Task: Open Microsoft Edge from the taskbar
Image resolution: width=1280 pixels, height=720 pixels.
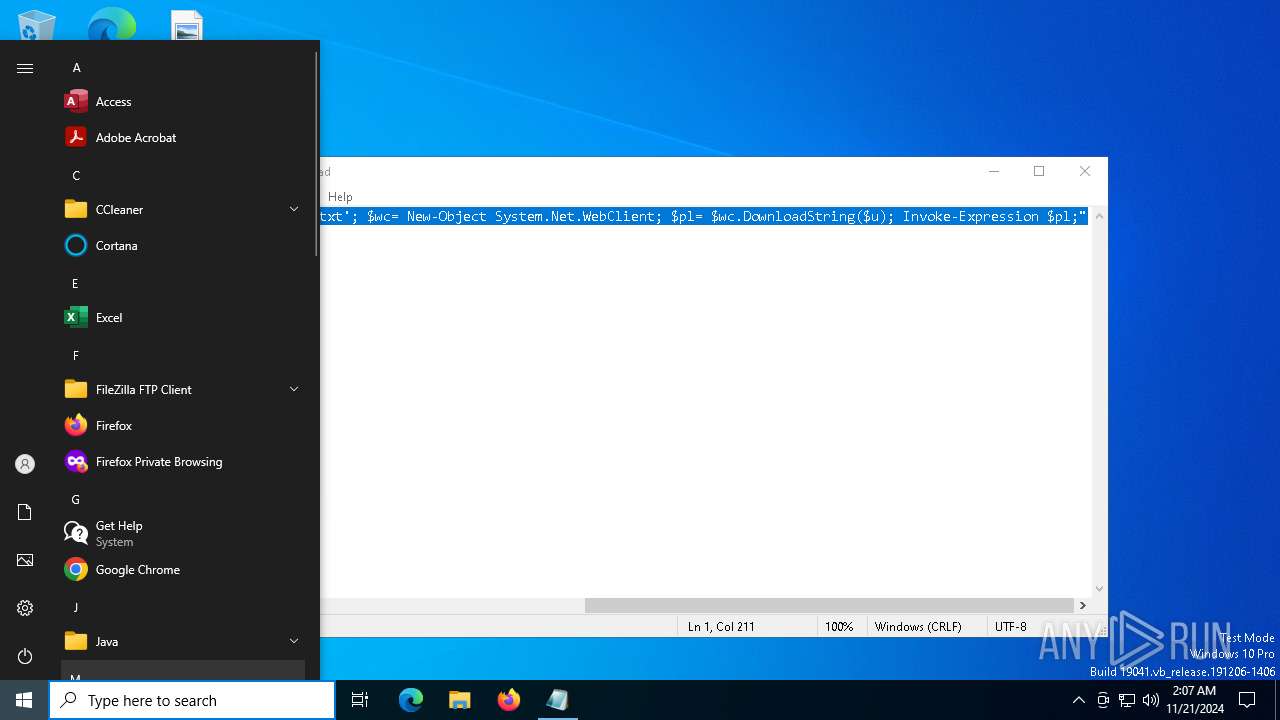Action: click(411, 700)
